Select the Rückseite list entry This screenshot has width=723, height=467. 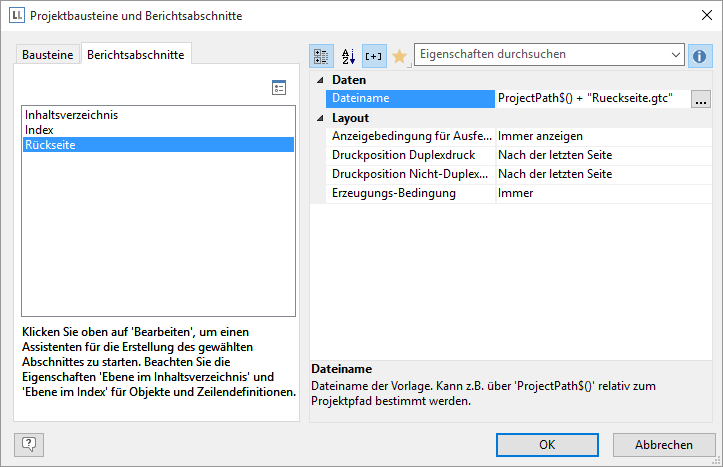click(51, 145)
